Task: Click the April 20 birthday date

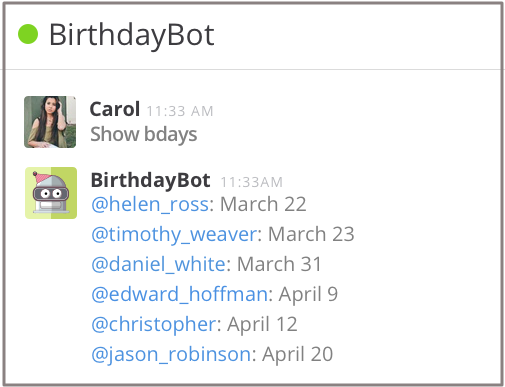Action: tap(297, 355)
